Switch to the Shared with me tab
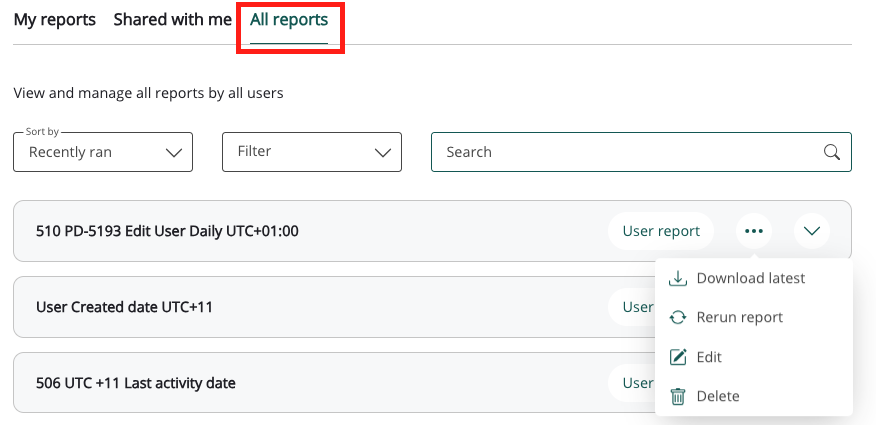Viewport: 876px width, 425px height. (x=172, y=20)
